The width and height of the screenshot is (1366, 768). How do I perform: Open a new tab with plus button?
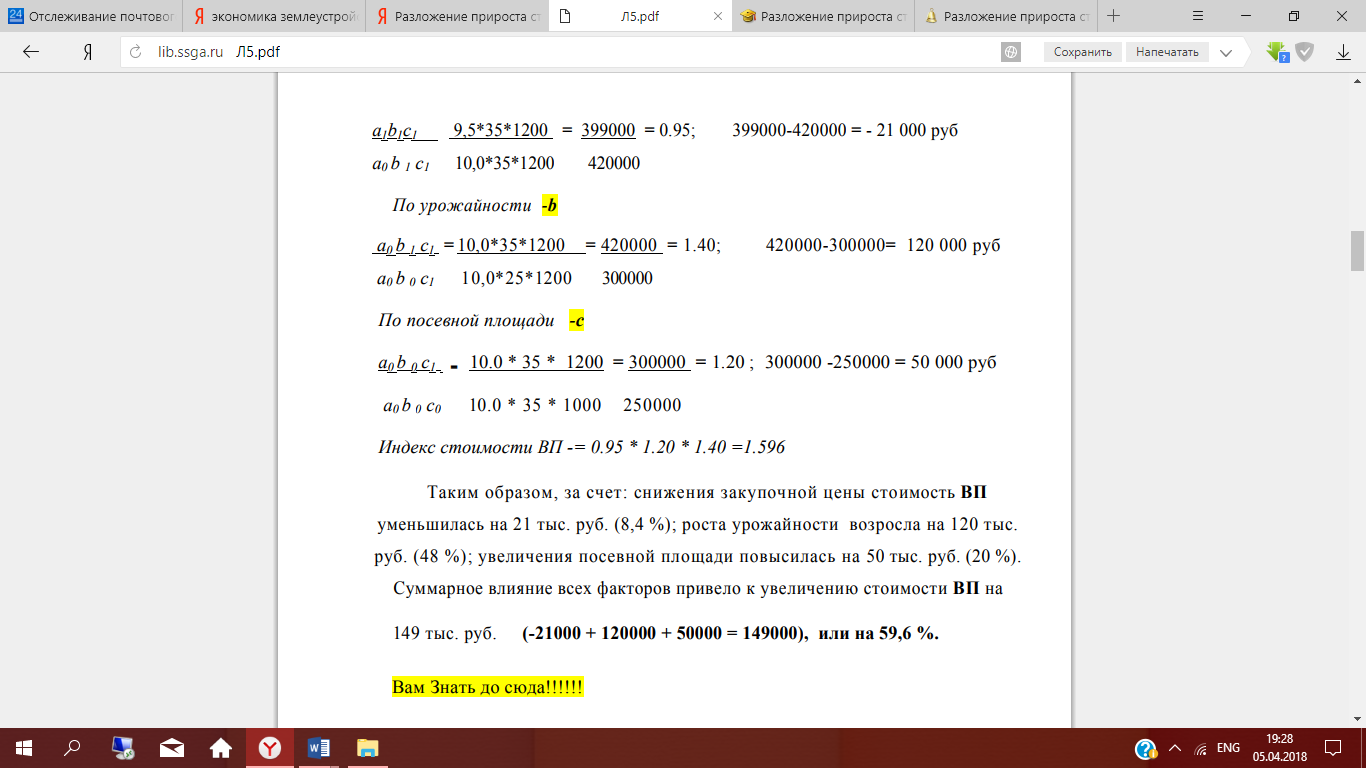1113,16
